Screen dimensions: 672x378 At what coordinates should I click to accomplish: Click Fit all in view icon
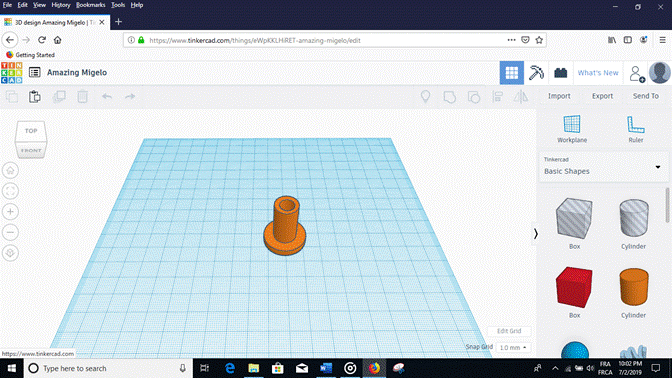[10, 191]
